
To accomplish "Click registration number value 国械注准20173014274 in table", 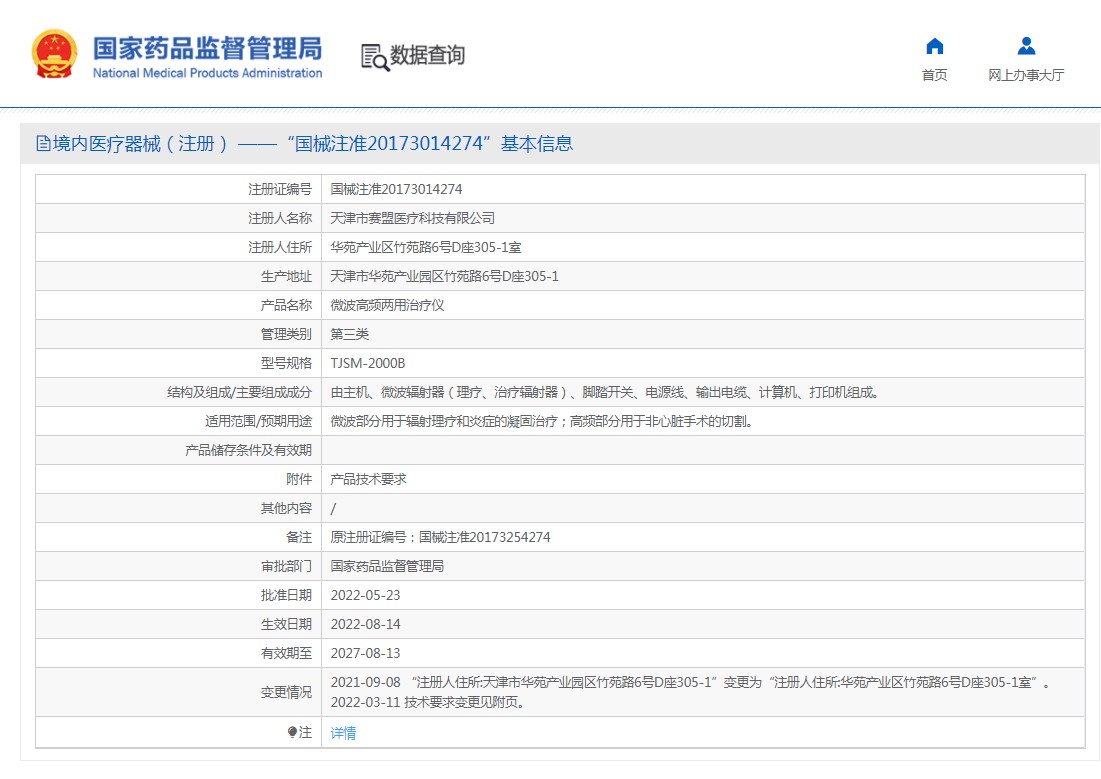I will [x=397, y=190].
